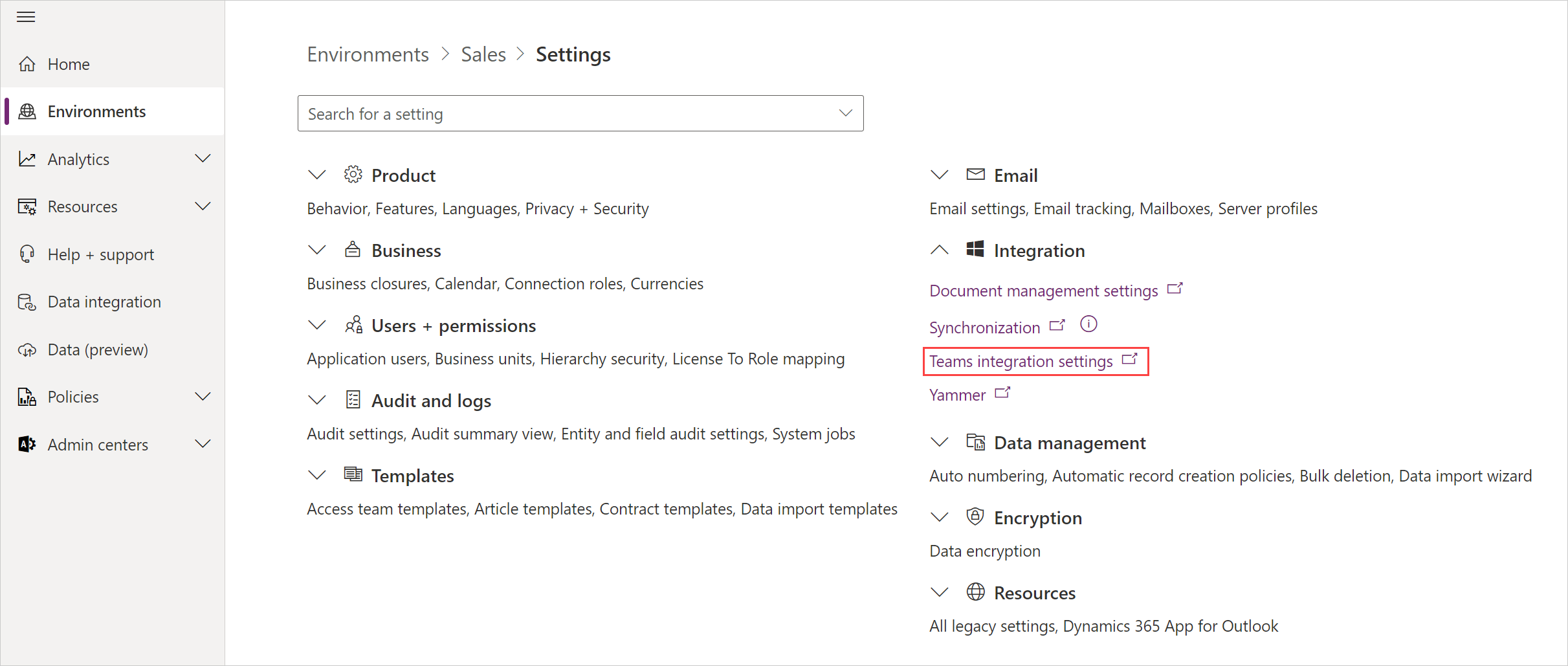Open the search setting dropdown arrow
Viewport: 1568px width, 666px height.
(x=845, y=113)
